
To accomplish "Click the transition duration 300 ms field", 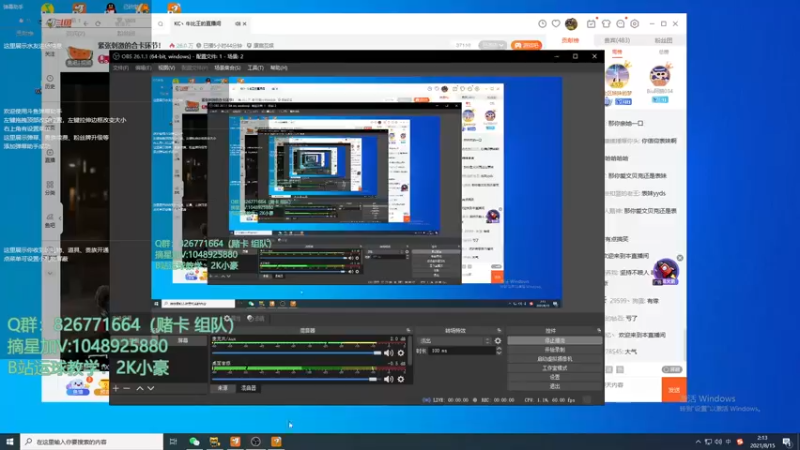I will coord(462,351).
